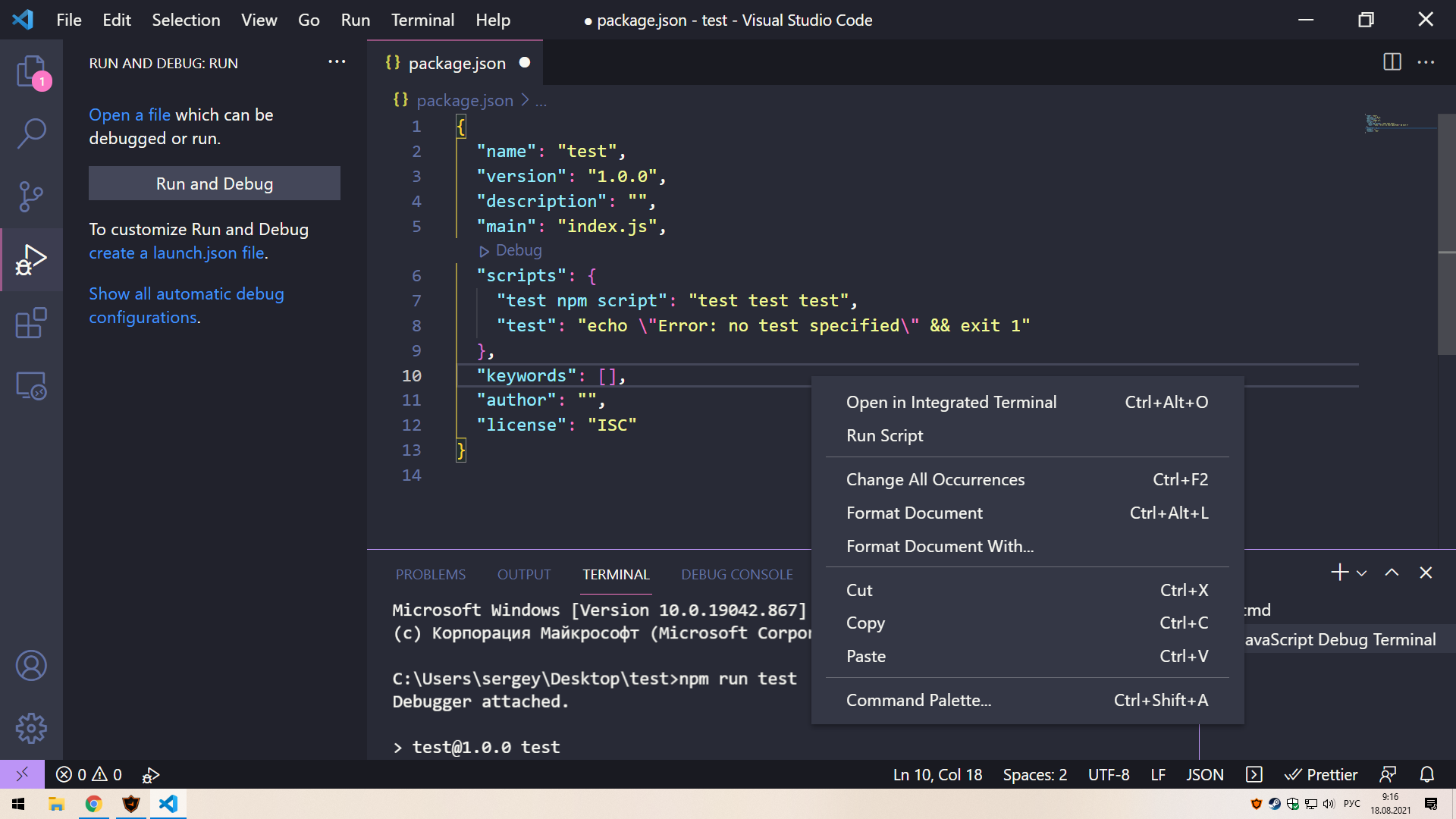Create a new terminal with the plus icon
1456x819 pixels.
(1339, 573)
